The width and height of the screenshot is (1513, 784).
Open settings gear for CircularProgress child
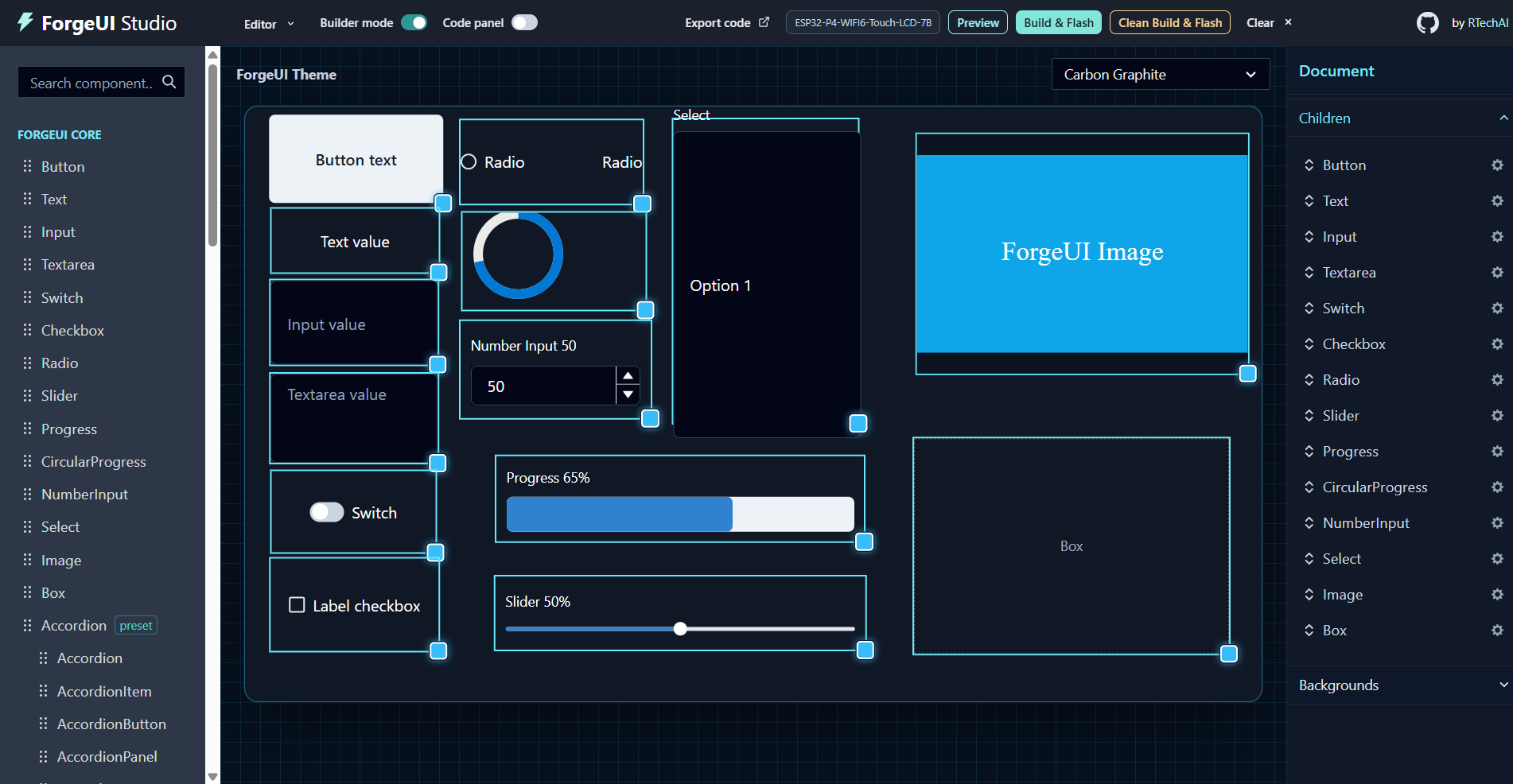[x=1497, y=487]
